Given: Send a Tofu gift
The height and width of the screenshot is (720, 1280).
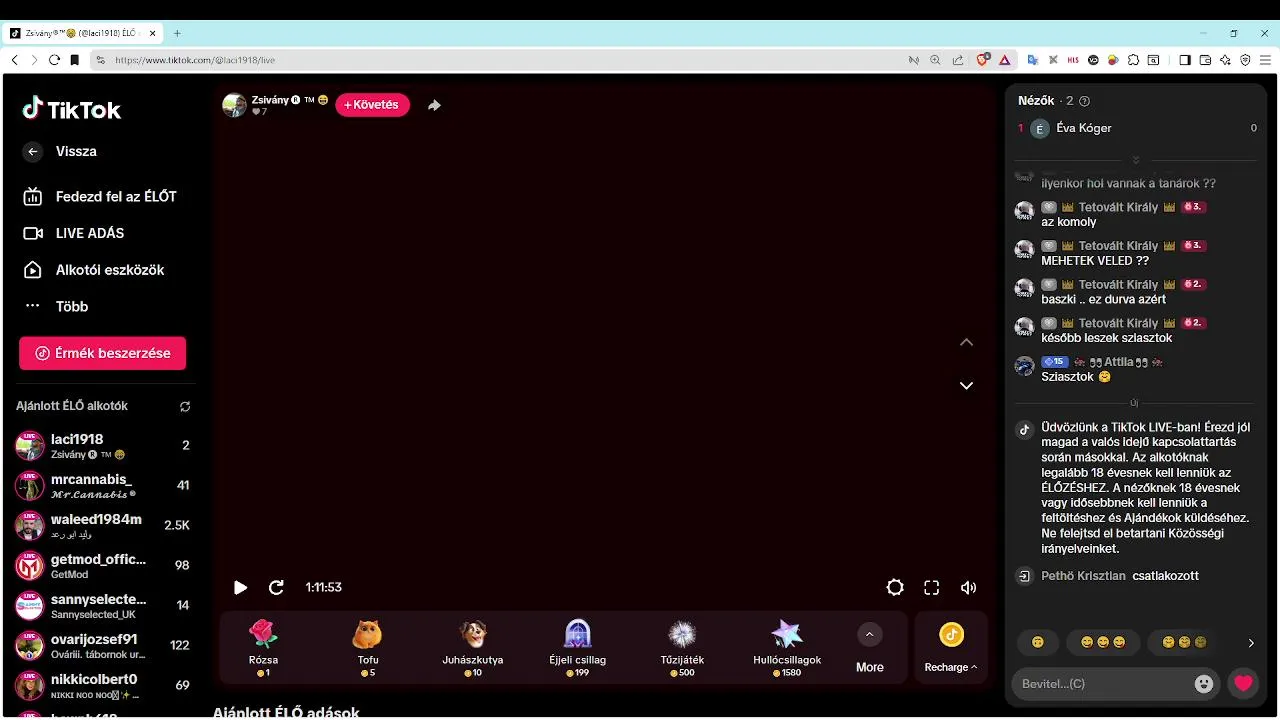Looking at the screenshot, I should 368,648.
